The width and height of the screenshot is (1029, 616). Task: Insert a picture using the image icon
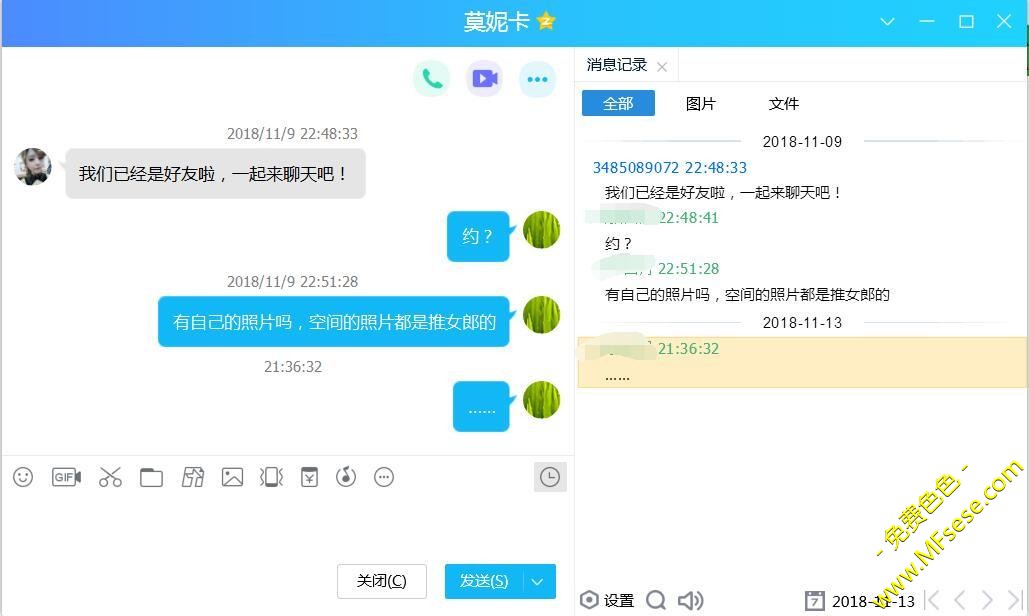[x=232, y=478]
